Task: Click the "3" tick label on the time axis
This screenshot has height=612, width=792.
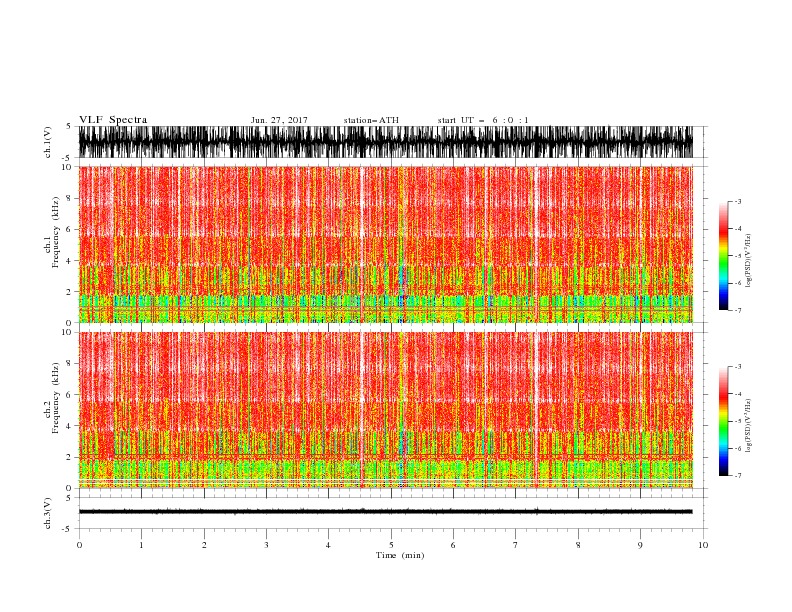Action: (266, 545)
